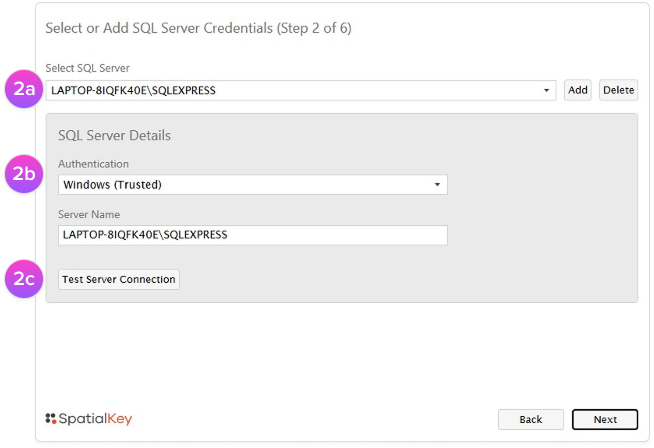Viewport: 654px width, 448px height.
Task: Expand the Authentication dropdown arrow
Action: tap(437, 185)
